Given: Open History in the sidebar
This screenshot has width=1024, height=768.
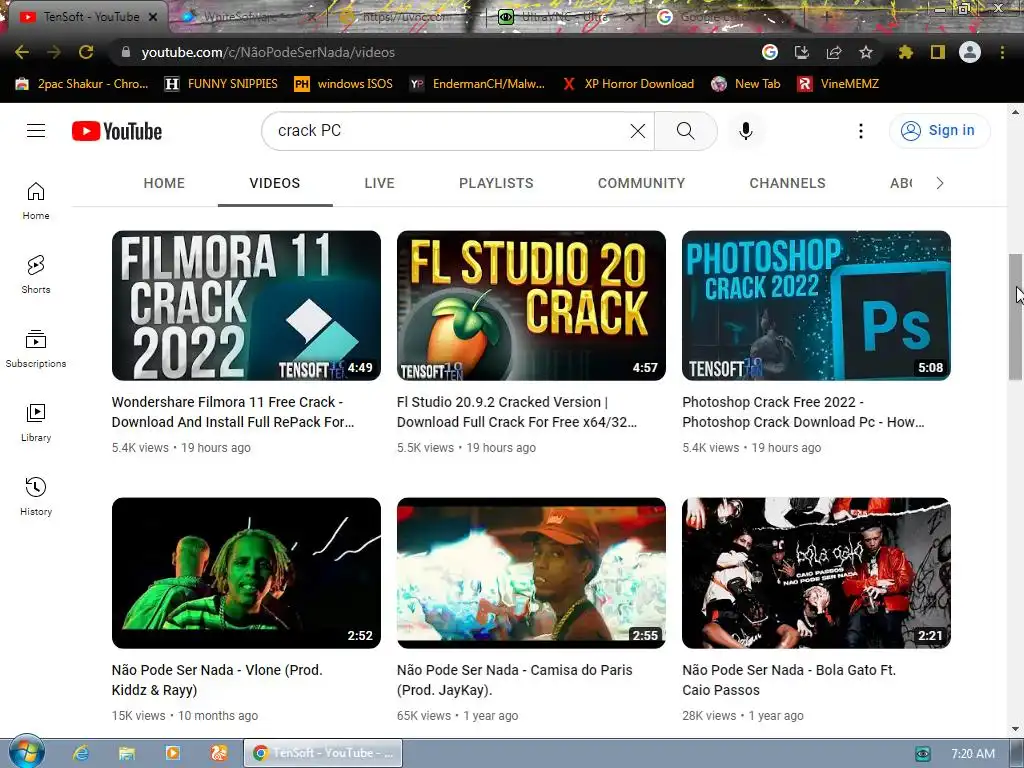Looking at the screenshot, I should coord(36,496).
